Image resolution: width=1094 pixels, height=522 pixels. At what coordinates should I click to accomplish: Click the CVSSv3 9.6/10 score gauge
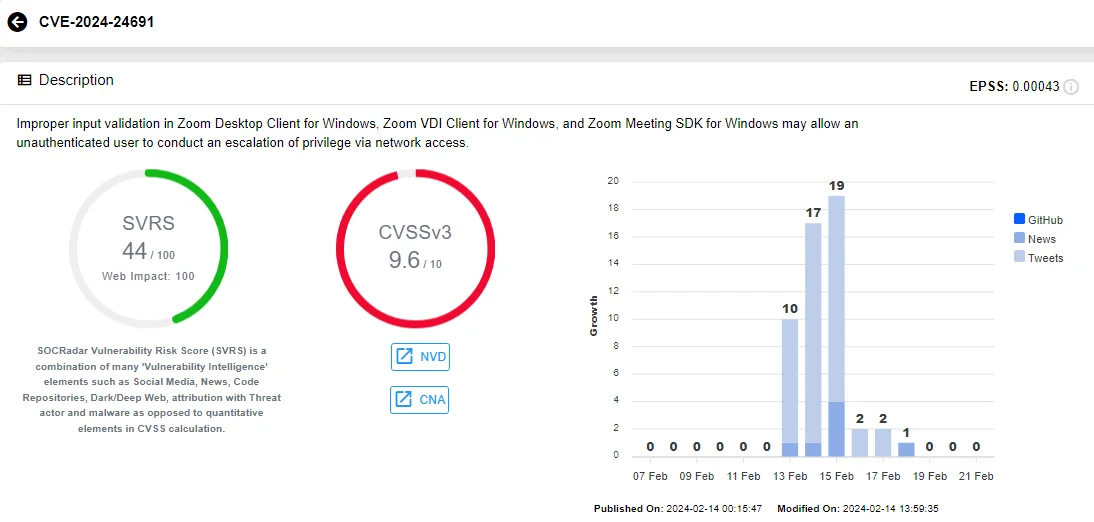(415, 248)
